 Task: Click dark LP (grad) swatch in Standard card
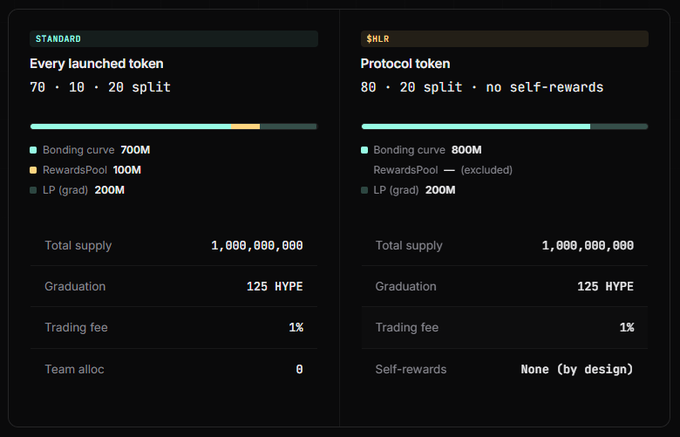33,190
